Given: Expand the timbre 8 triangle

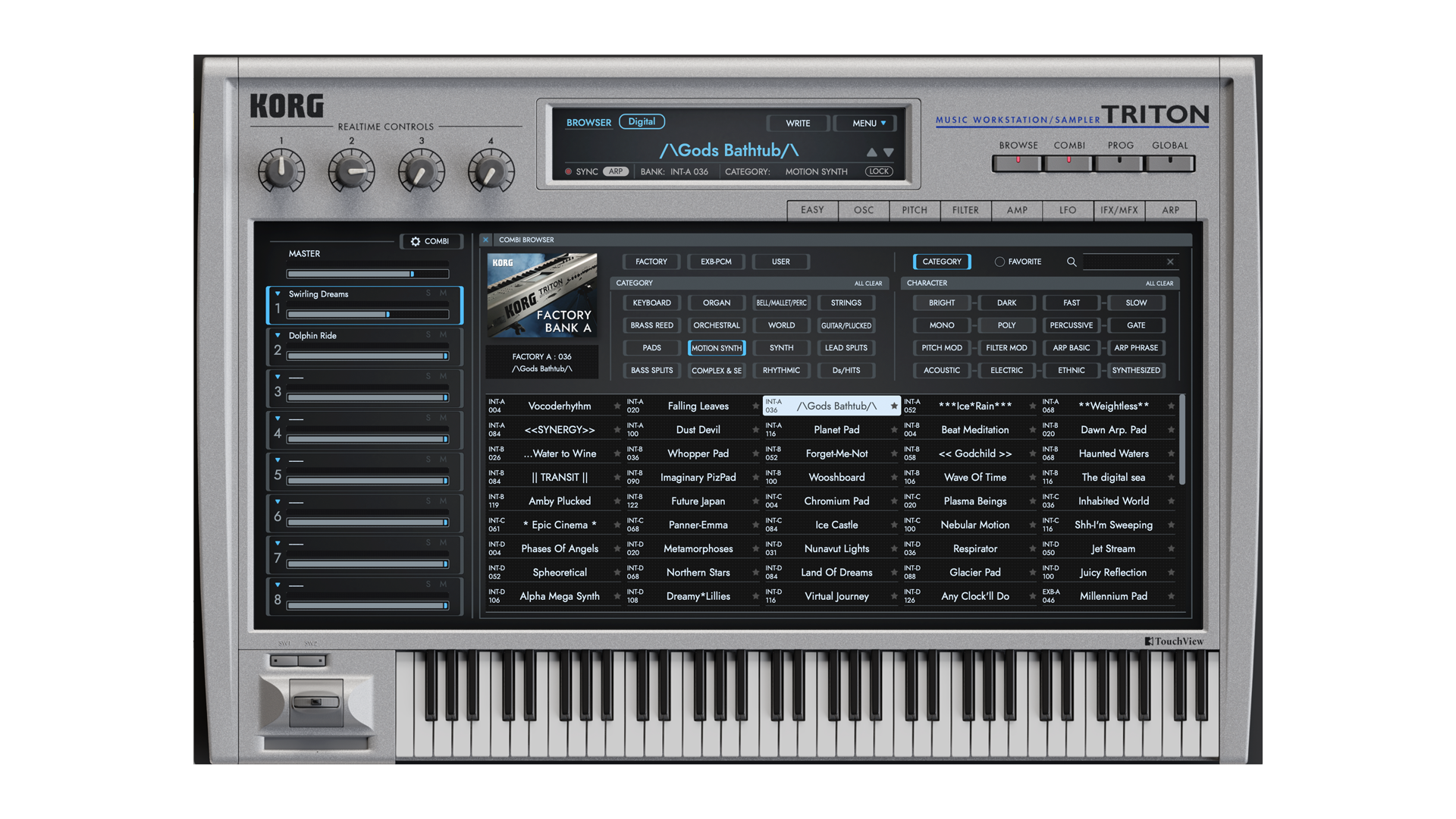Looking at the screenshot, I should tap(278, 585).
